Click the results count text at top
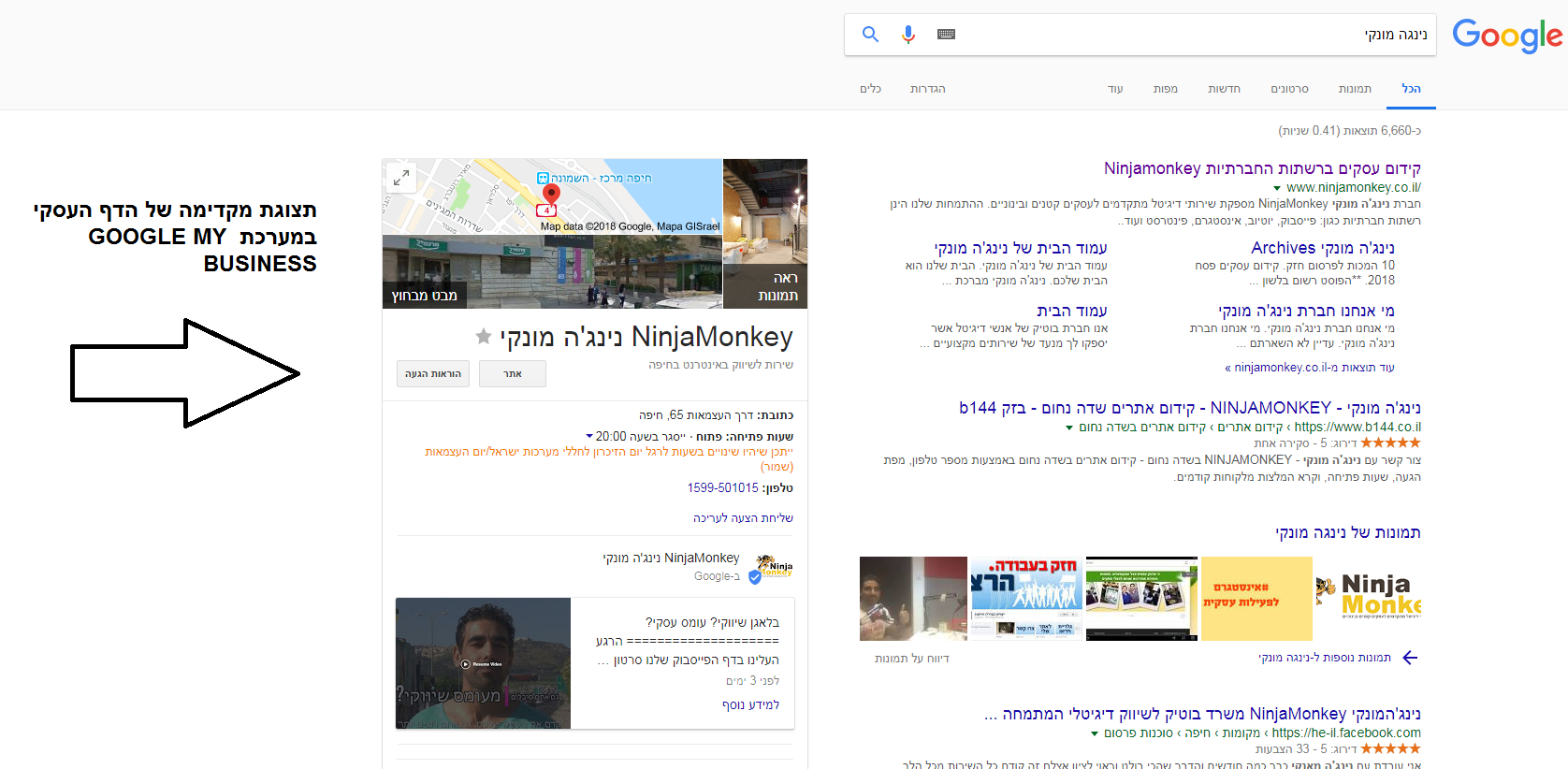 (x=1349, y=130)
